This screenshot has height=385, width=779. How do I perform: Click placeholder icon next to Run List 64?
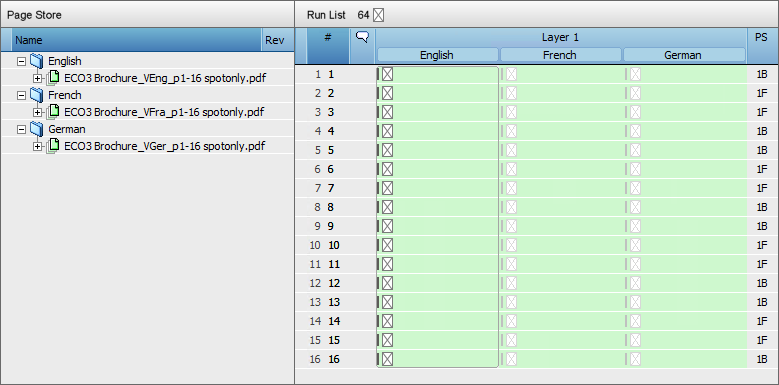[379, 15]
